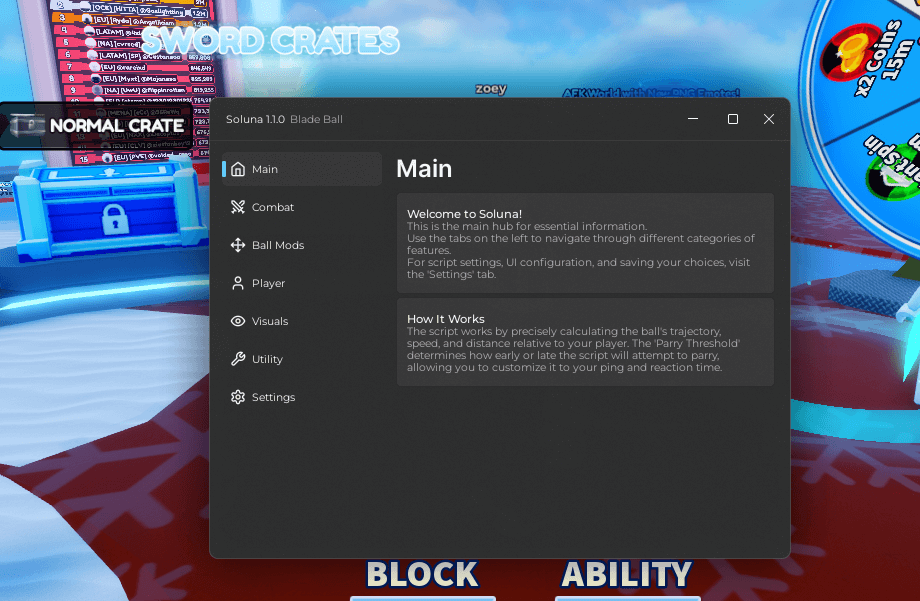The height and width of the screenshot is (601, 920).
Task: Click the leaderboard player list
Action: point(140,60)
